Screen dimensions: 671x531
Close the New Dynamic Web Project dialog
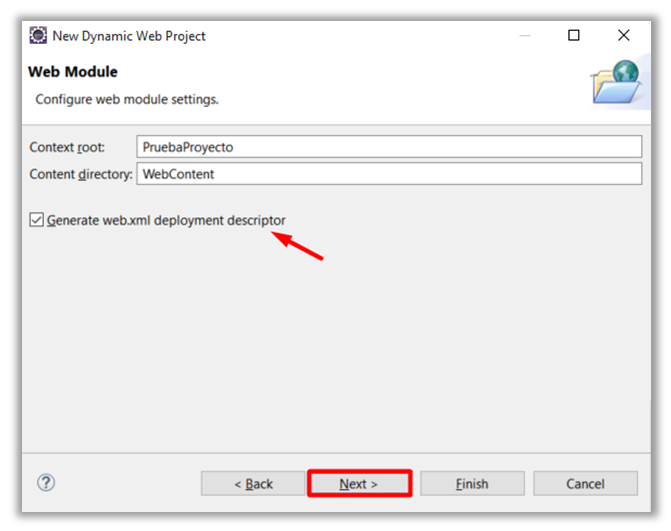[x=624, y=35]
